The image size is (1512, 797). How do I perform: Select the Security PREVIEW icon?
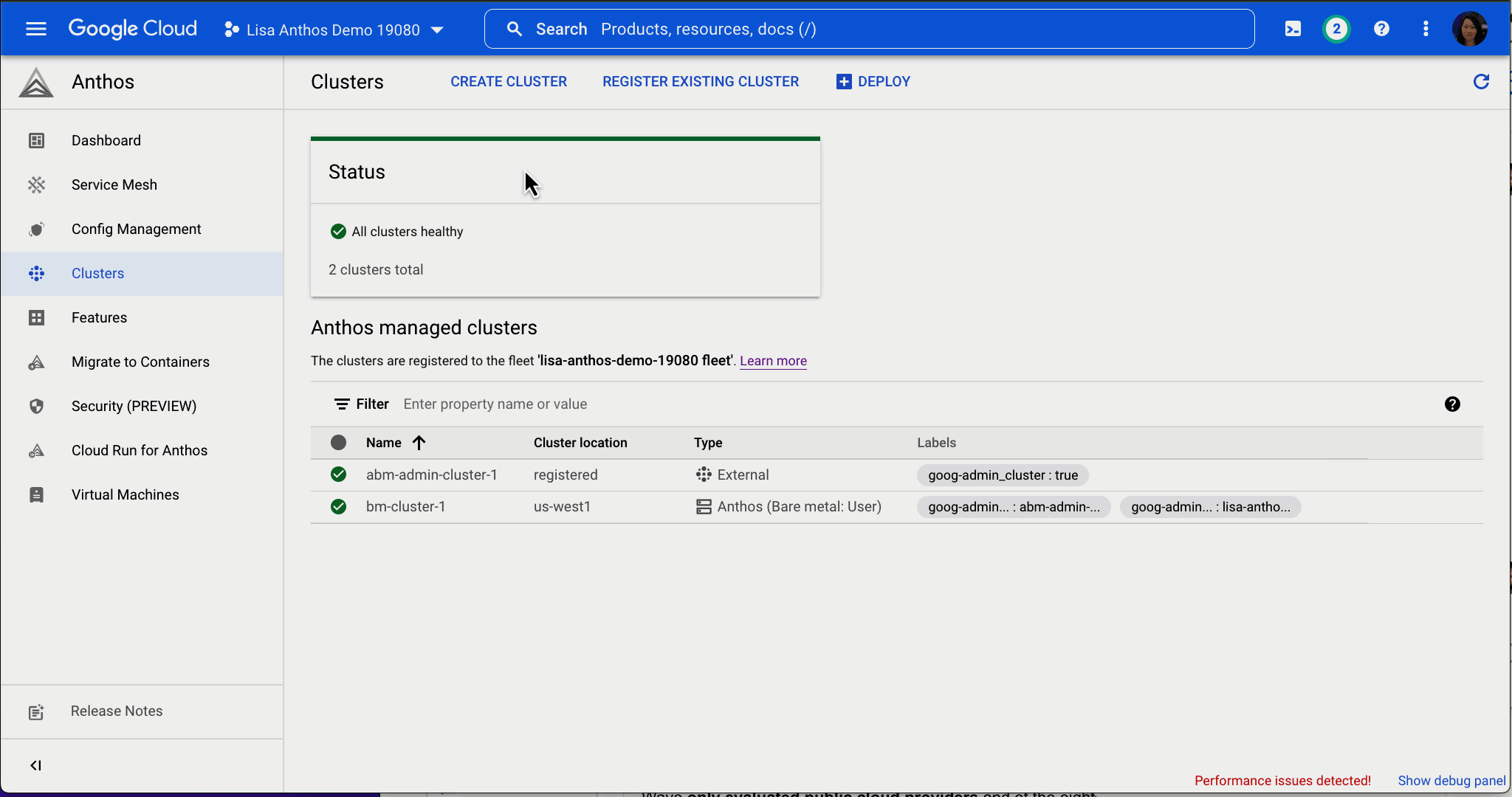(x=36, y=405)
